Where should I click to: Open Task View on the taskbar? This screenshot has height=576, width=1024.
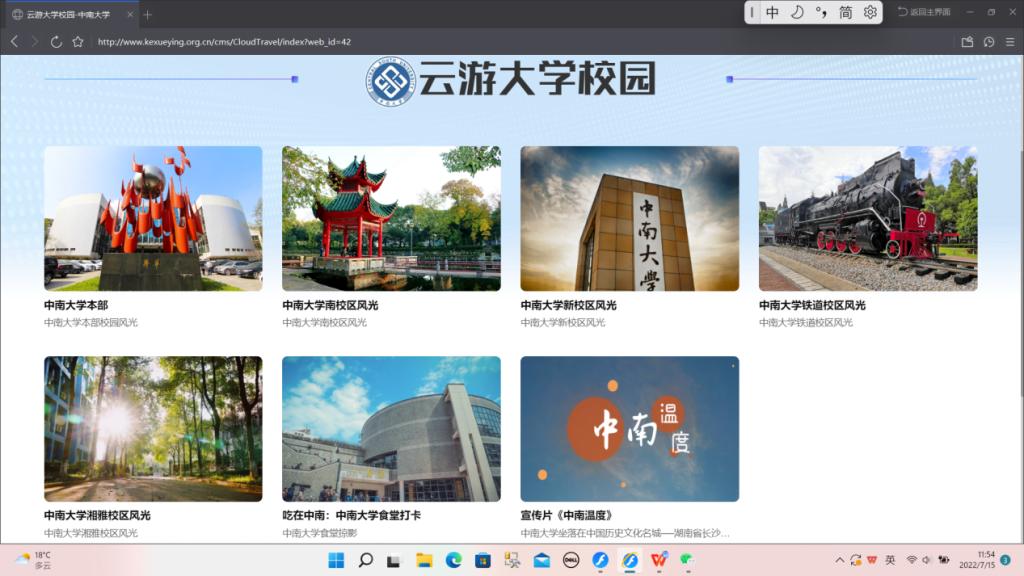click(x=393, y=560)
